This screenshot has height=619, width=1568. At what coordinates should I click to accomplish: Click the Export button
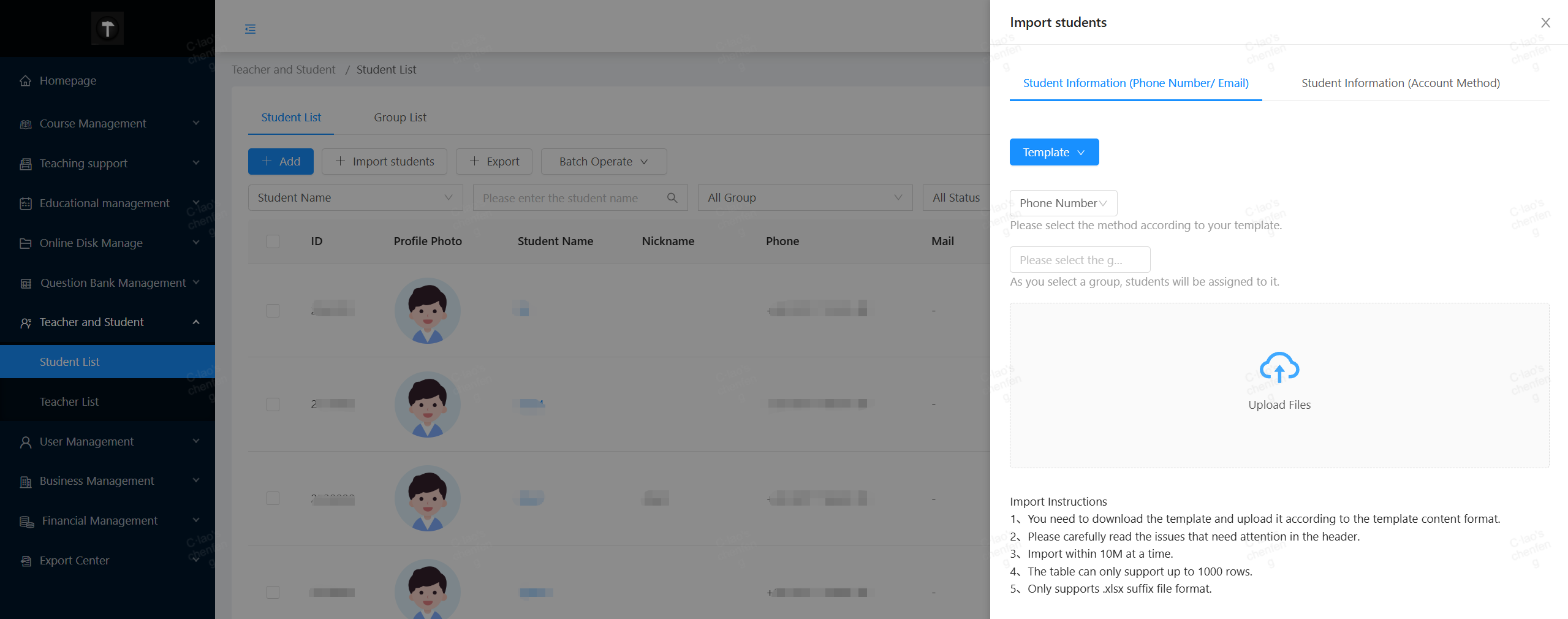[x=494, y=162]
